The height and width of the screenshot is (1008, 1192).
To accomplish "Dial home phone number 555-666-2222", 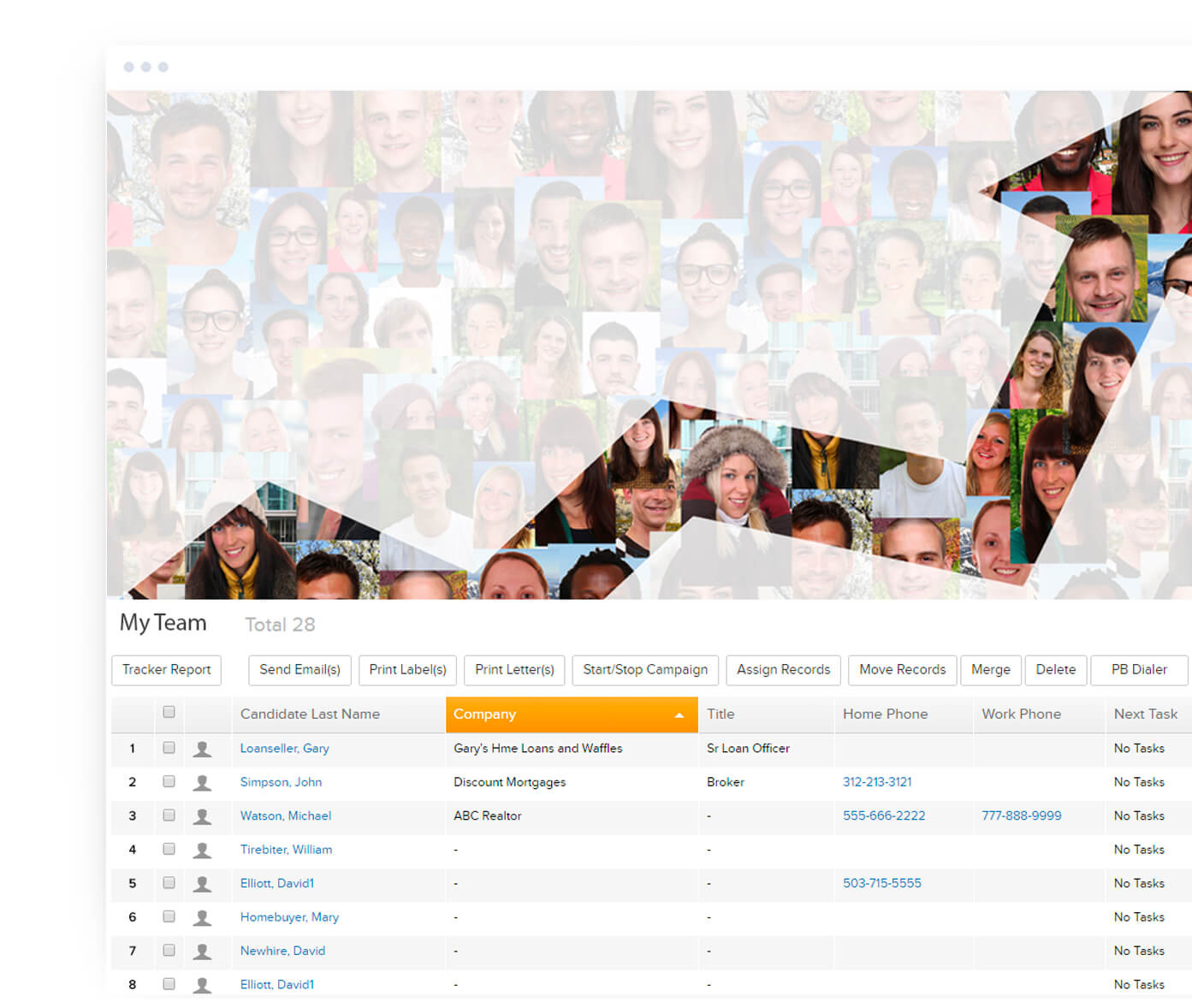I will (884, 815).
